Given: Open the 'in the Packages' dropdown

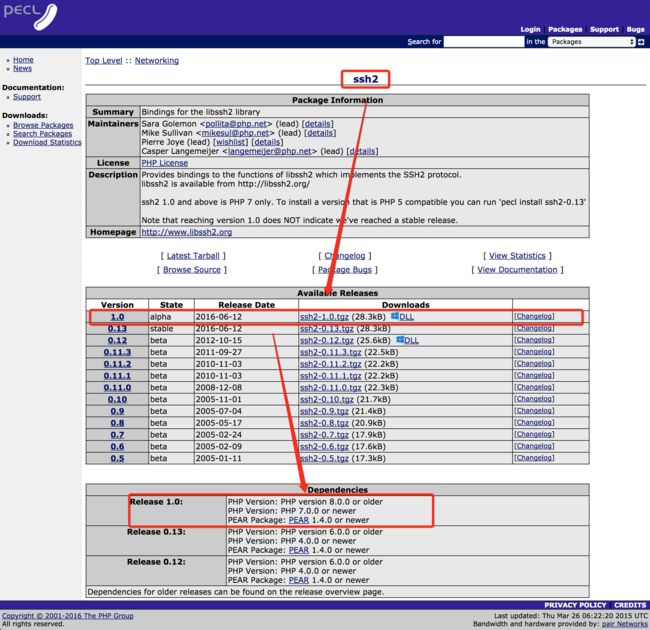Looking at the screenshot, I should (x=592, y=42).
